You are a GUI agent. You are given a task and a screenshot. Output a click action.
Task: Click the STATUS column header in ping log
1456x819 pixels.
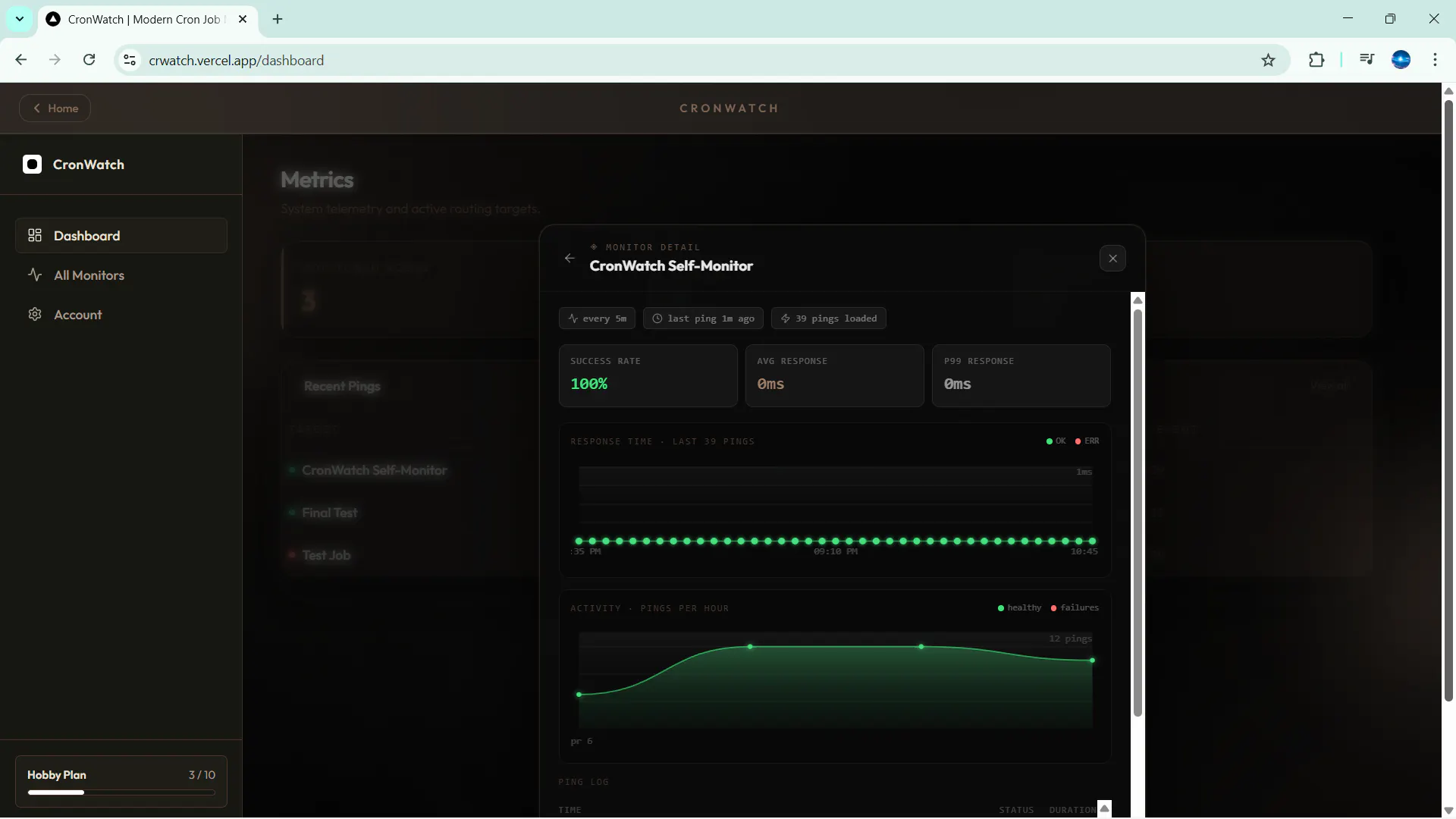pyautogui.click(x=1016, y=810)
